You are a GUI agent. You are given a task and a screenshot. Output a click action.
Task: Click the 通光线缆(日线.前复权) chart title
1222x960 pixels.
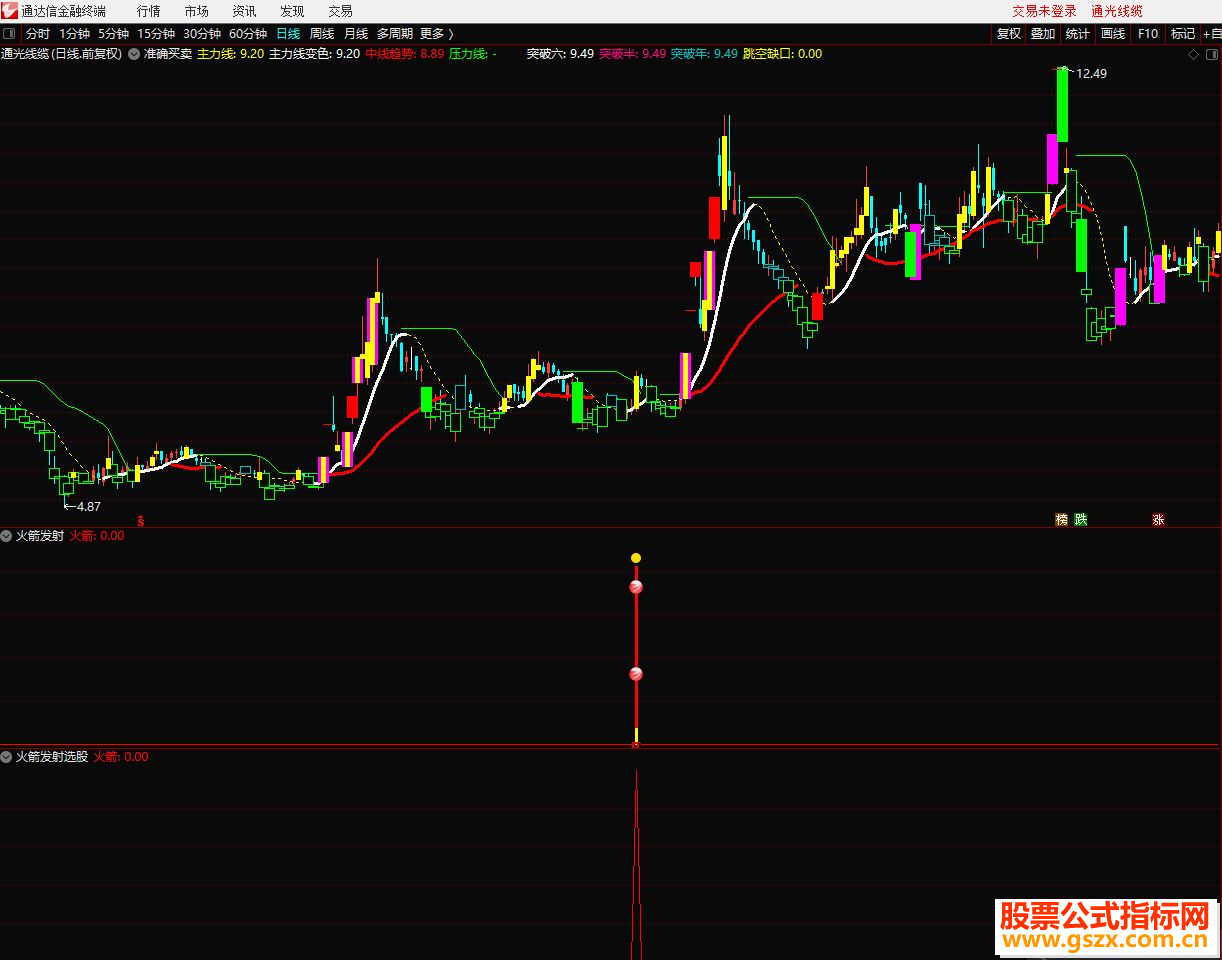pos(62,54)
